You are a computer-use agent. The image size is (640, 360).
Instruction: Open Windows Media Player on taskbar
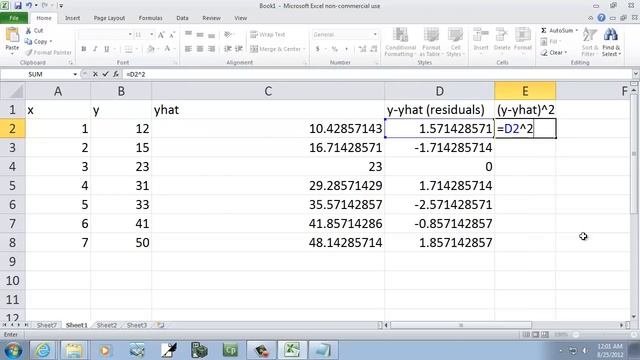[x=105, y=350]
